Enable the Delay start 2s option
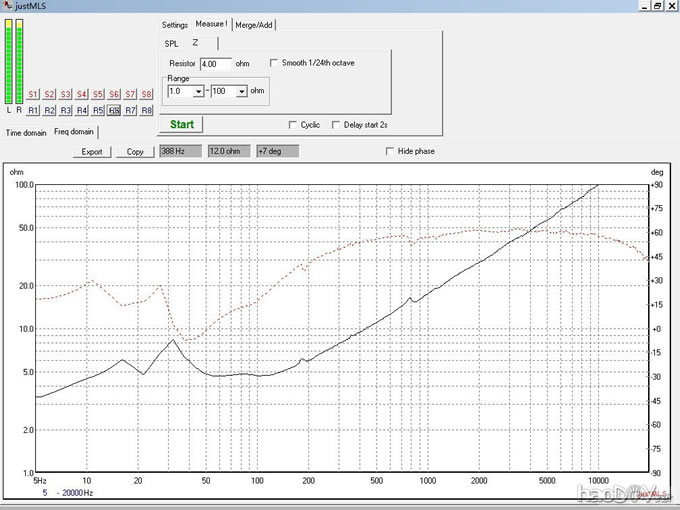This screenshot has height=510, width=680. (x=336, y=125)
